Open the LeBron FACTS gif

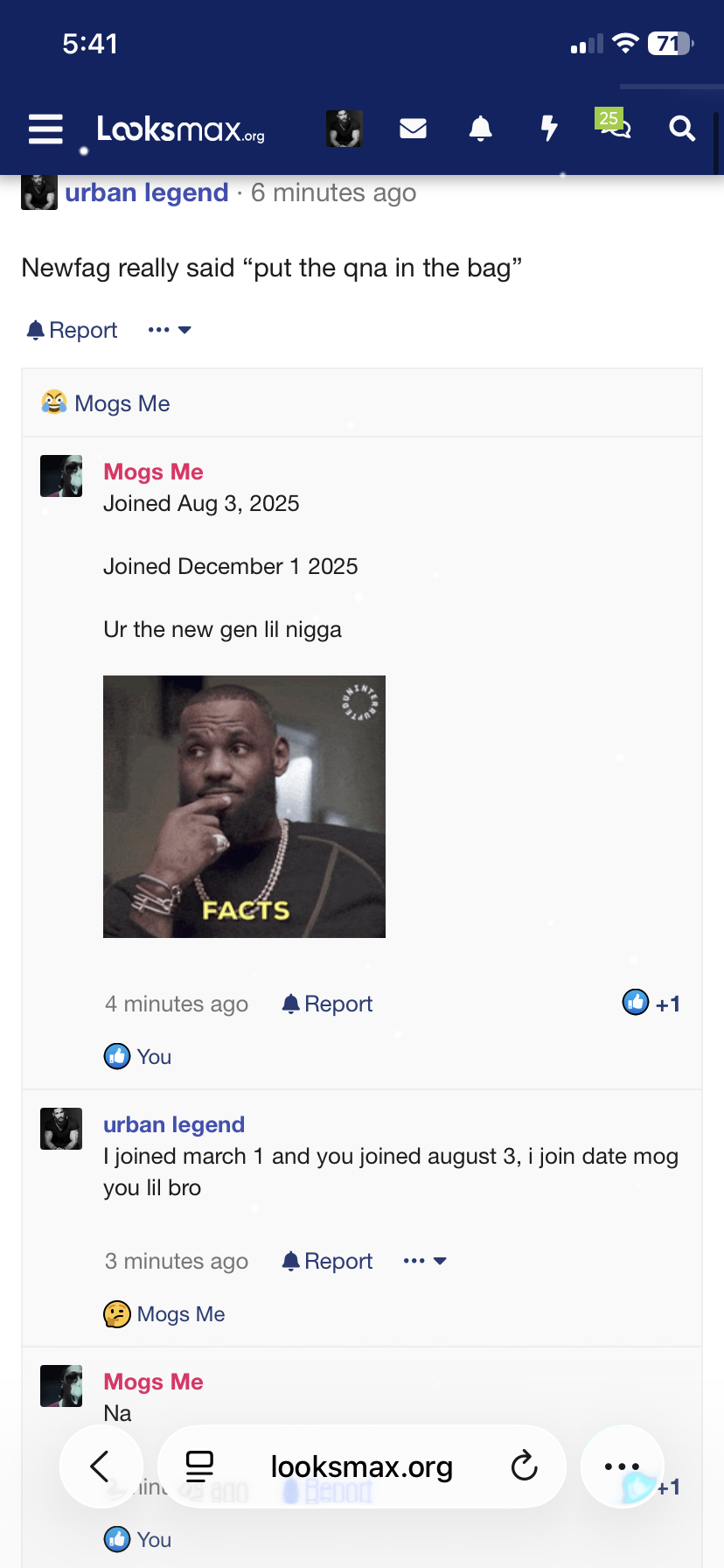pos(244,806)
